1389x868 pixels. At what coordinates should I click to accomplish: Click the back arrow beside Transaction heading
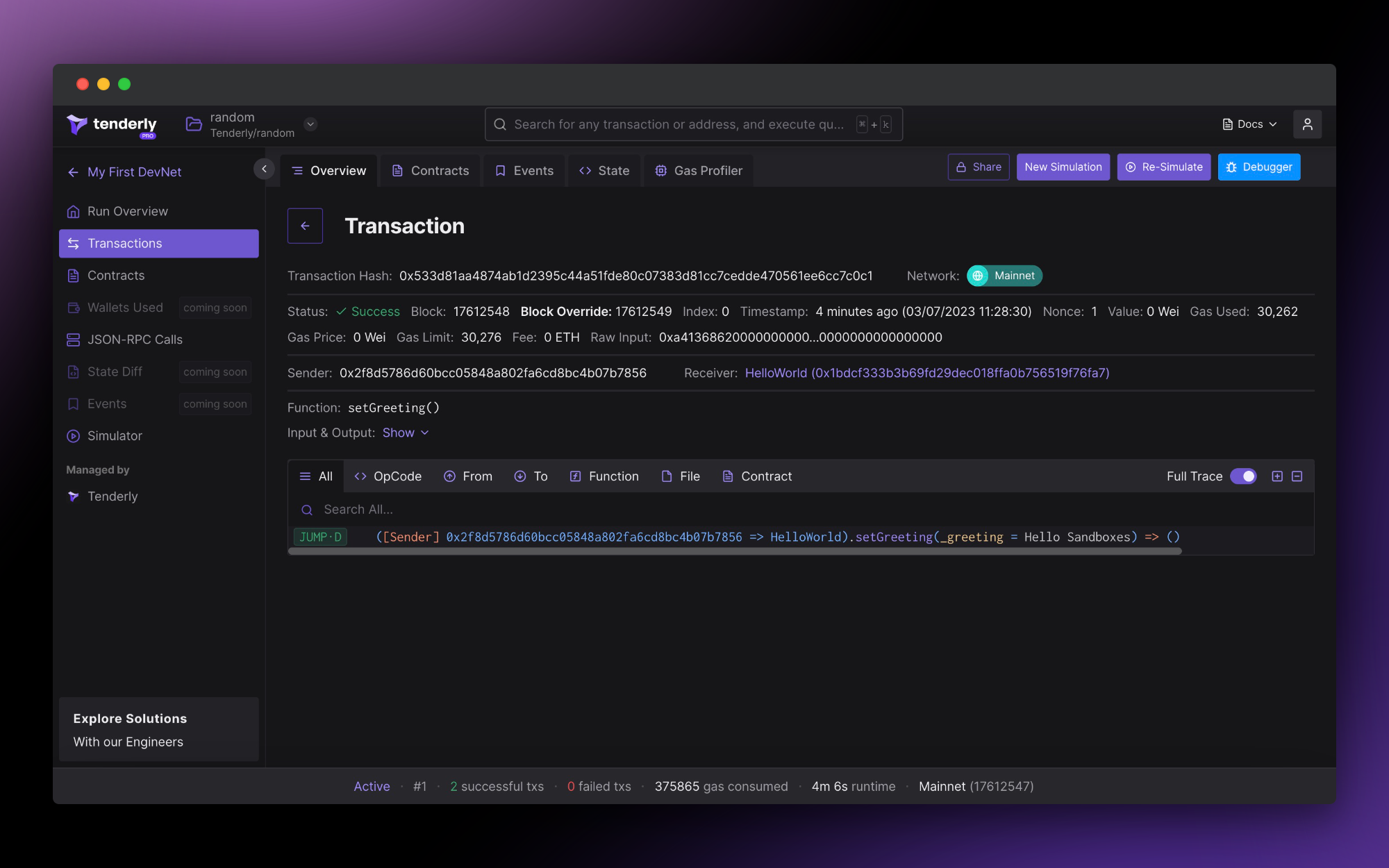pyautogui.click(x=305, y=226)
